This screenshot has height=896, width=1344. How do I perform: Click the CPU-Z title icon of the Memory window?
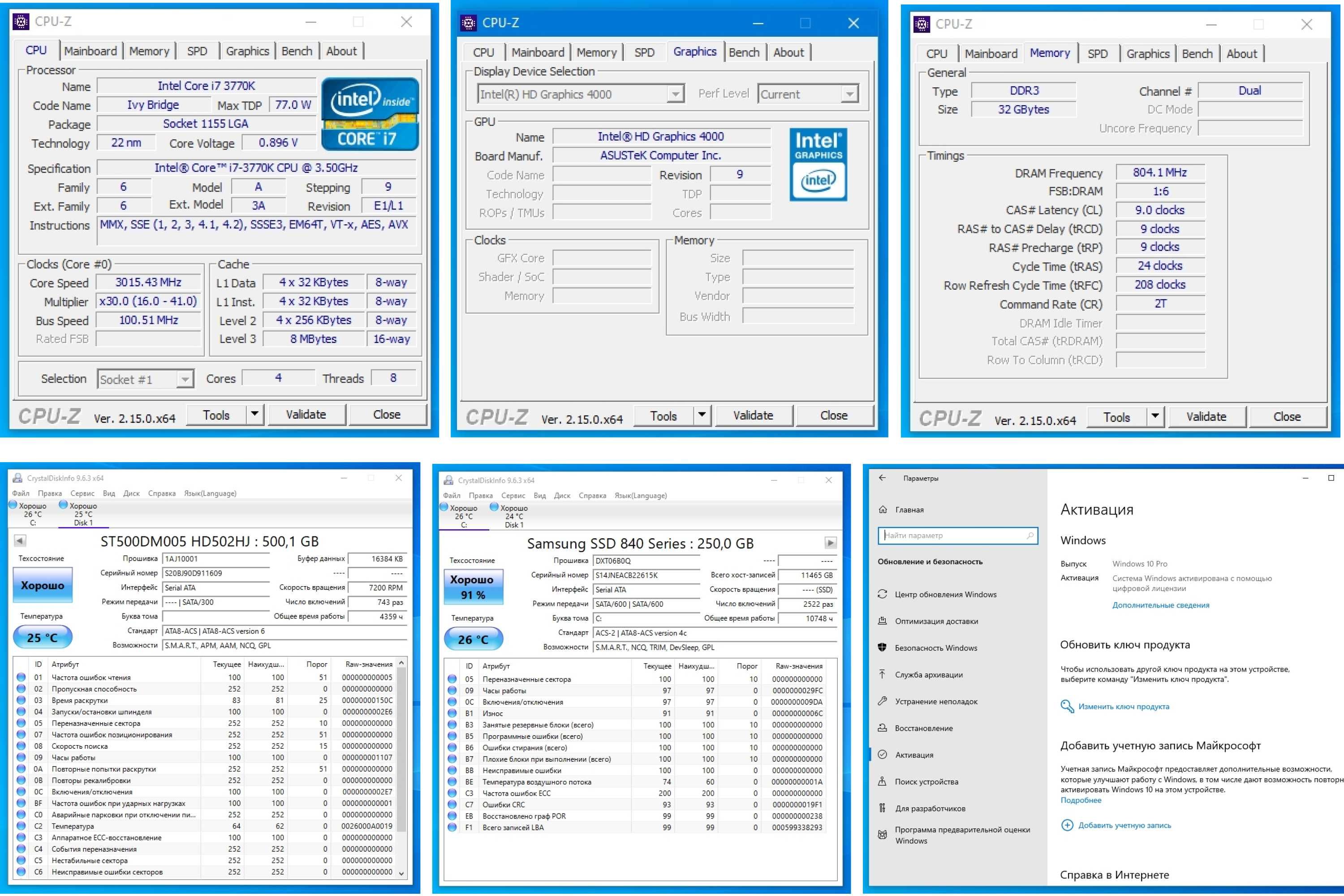[x=922, y=24]
